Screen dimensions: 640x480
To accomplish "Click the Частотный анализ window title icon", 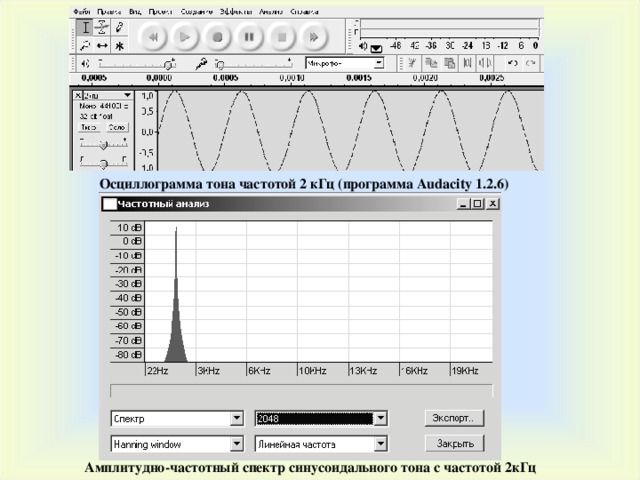I will click(x=109, y=204).
